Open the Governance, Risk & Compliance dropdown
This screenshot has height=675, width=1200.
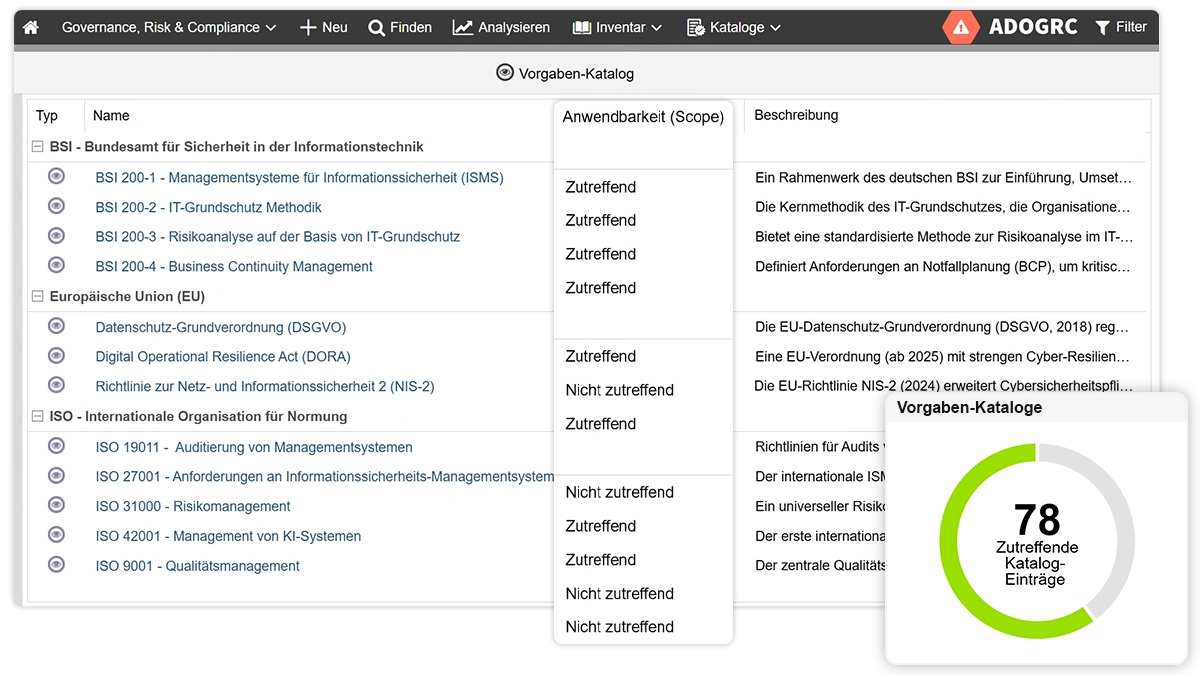[x=169, y=28]
